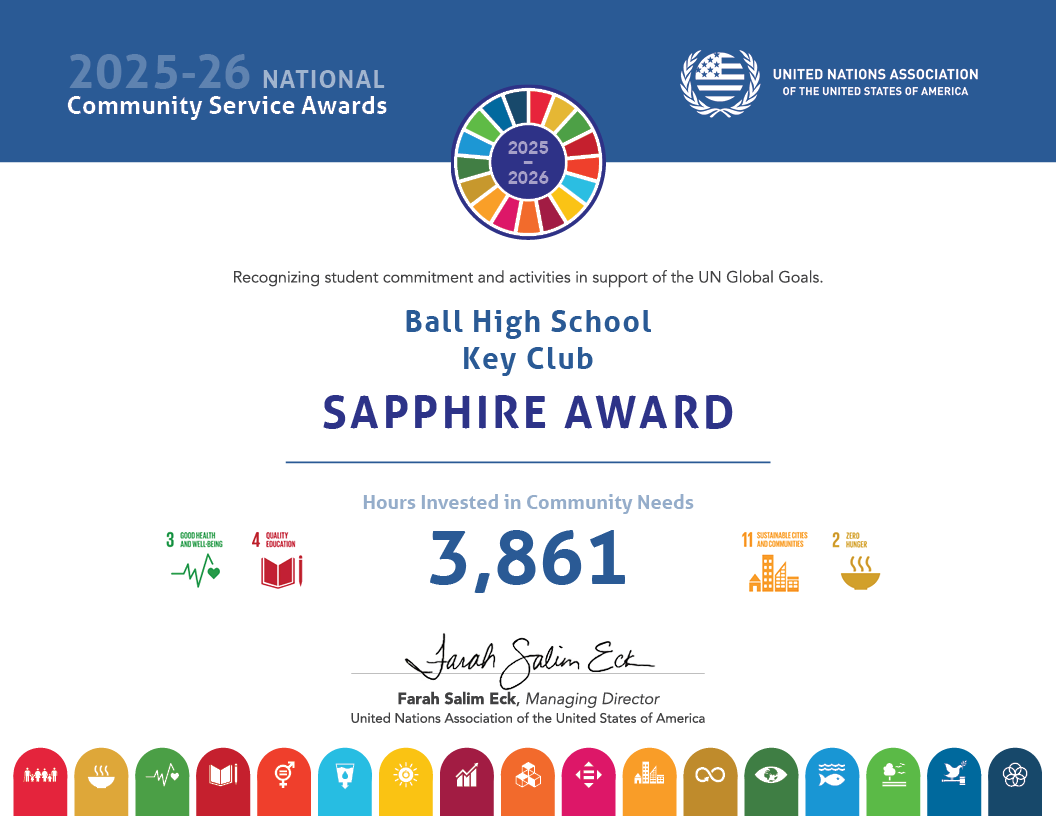Click the United Nations Association header text
1056x816 pixels.
876,82
